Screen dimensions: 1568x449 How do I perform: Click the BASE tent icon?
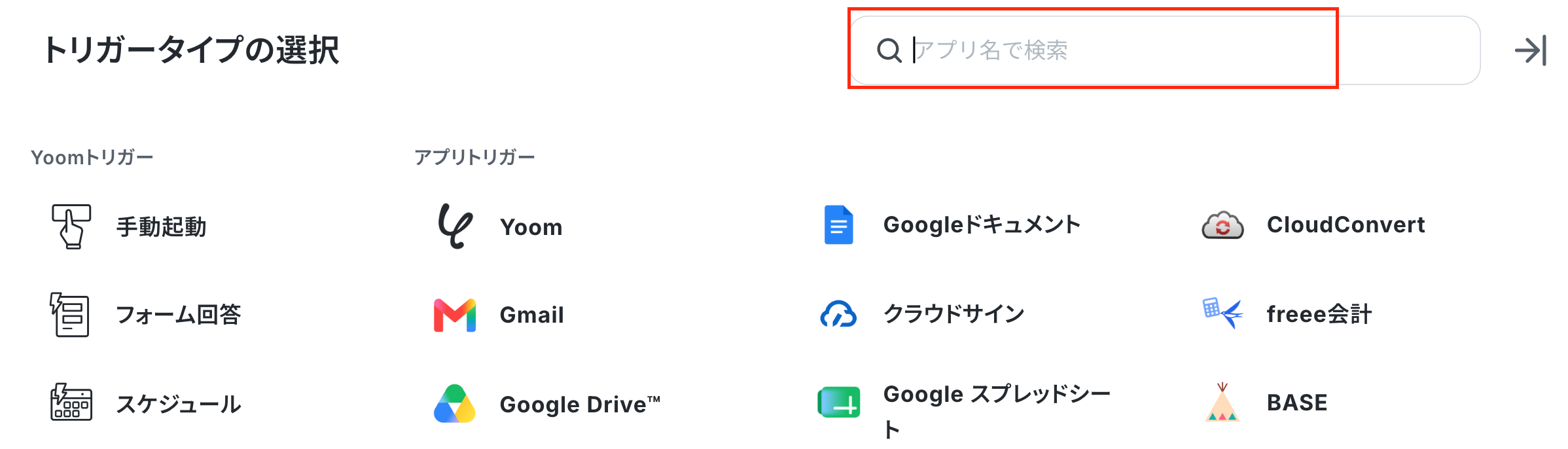[x=1222, y=403]
